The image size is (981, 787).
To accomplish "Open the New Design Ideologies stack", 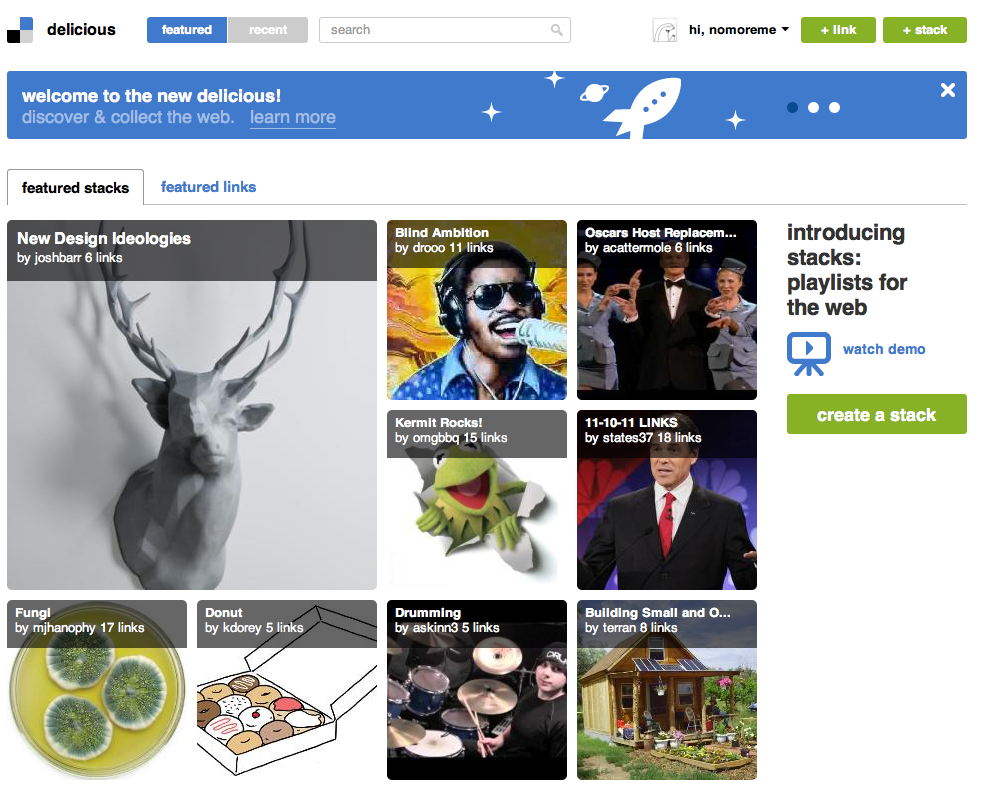I will (x=192, y=405).
